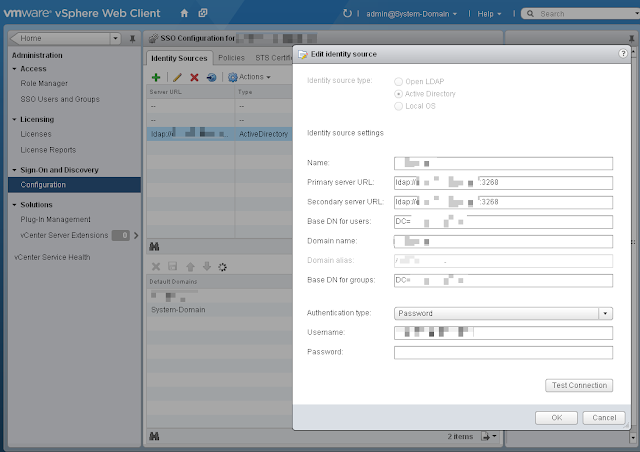Click binoculars find icon above default domains
This screenshot has height=452, width=640.
click(x=154, y=247)
